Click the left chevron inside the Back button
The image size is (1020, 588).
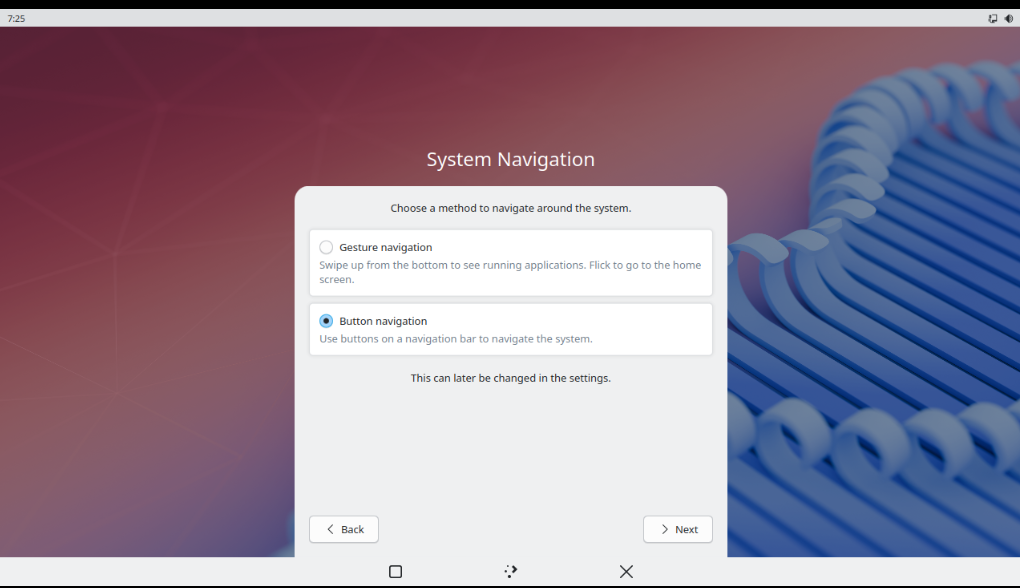(330, 529)
